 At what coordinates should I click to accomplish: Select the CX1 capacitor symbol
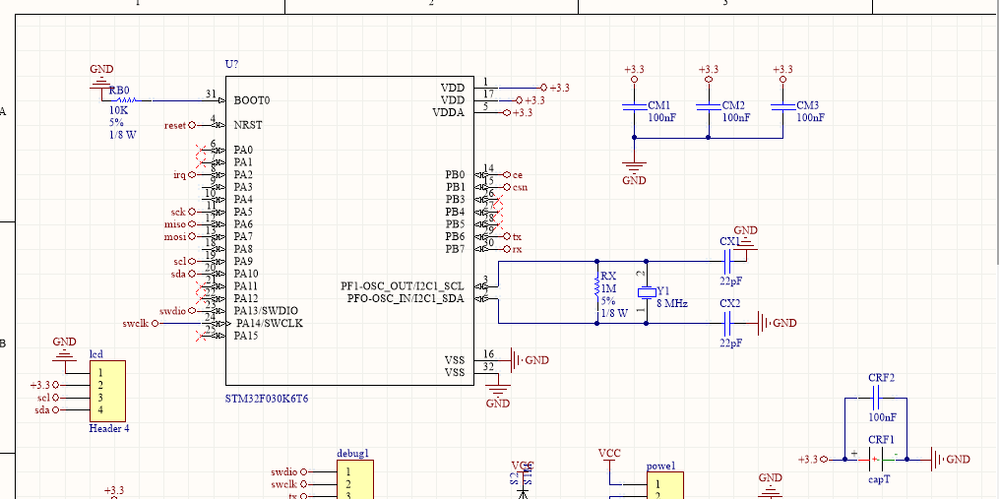(x=727, y=261)
